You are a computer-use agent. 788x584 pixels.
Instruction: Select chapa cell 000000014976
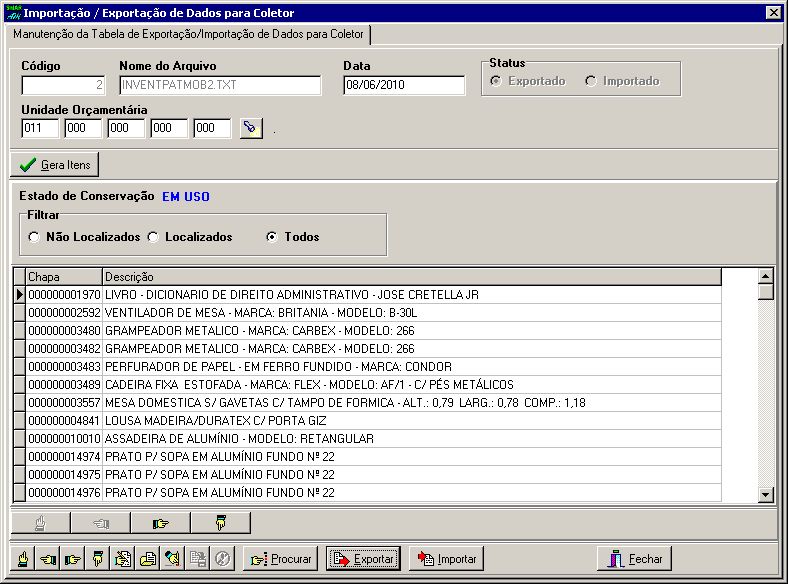click(64, 493)
